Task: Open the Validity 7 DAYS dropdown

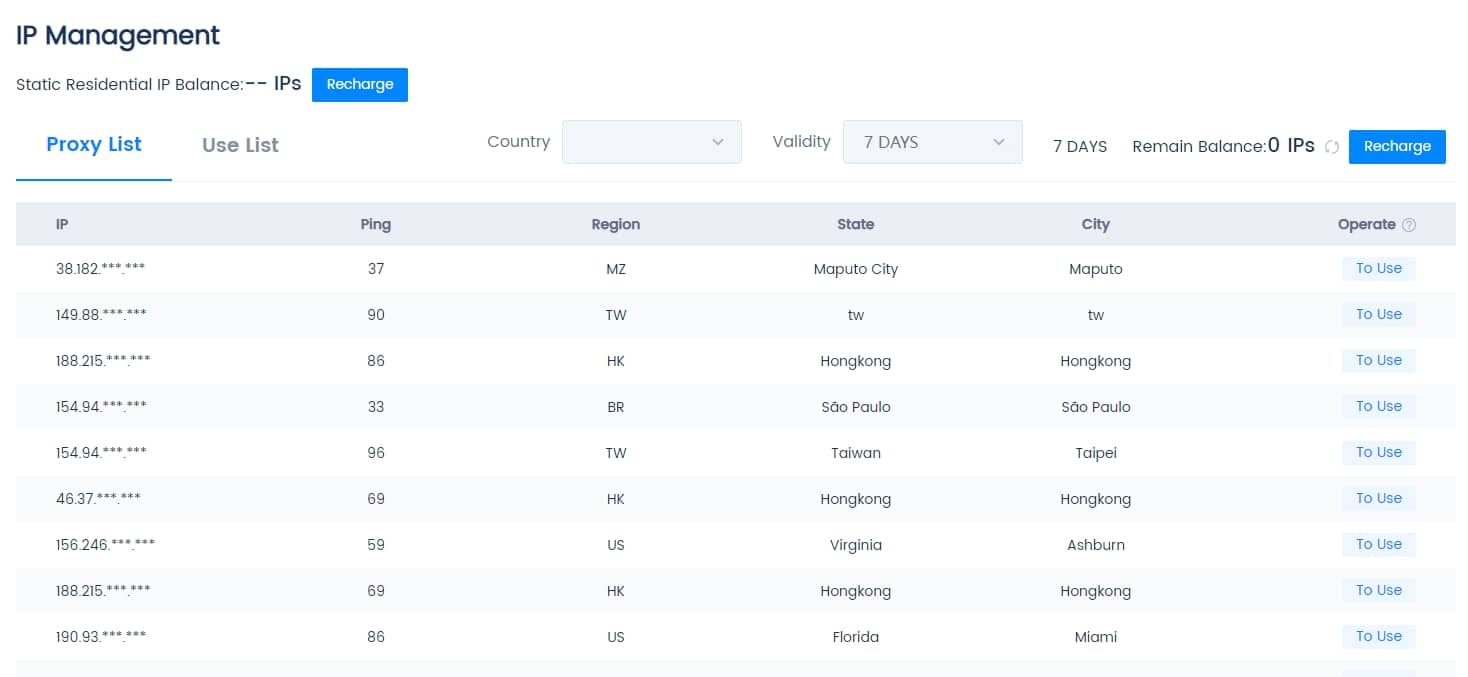Action: click(932, 142)
